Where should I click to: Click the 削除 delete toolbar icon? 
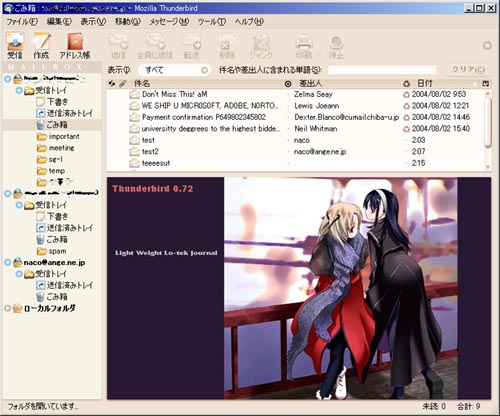pyautogui.click(x=227, y=46)
